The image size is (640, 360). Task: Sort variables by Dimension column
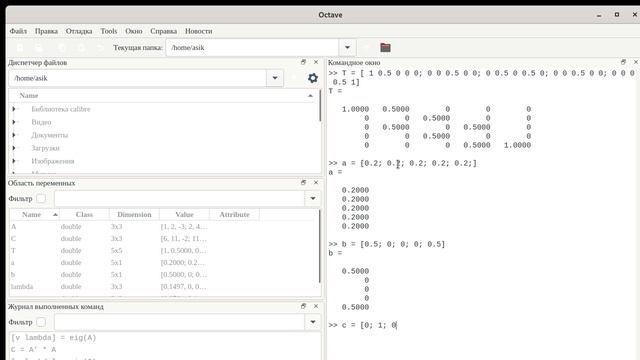click(134, 214)
